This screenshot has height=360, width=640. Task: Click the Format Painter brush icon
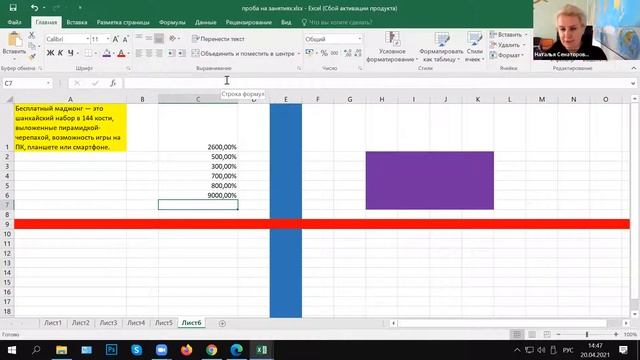[x=31, y=56]
